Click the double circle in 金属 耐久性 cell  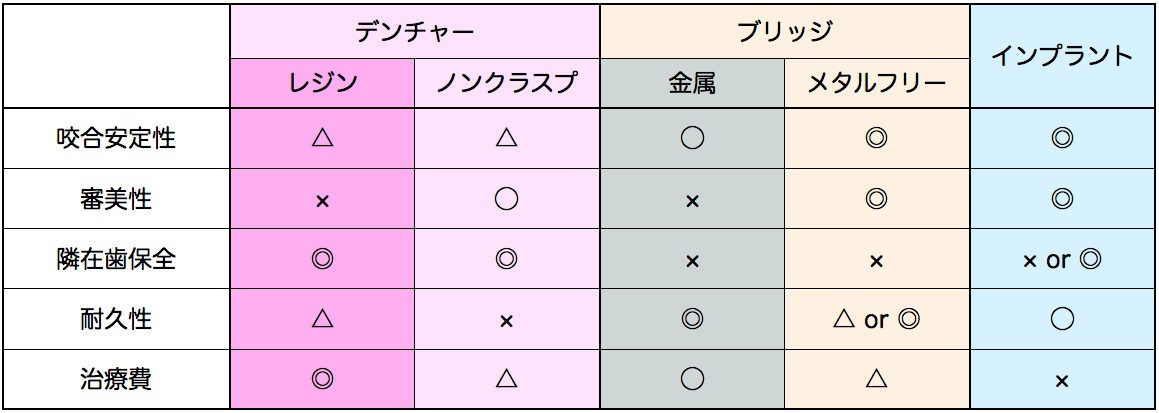[x=692, y=320]
